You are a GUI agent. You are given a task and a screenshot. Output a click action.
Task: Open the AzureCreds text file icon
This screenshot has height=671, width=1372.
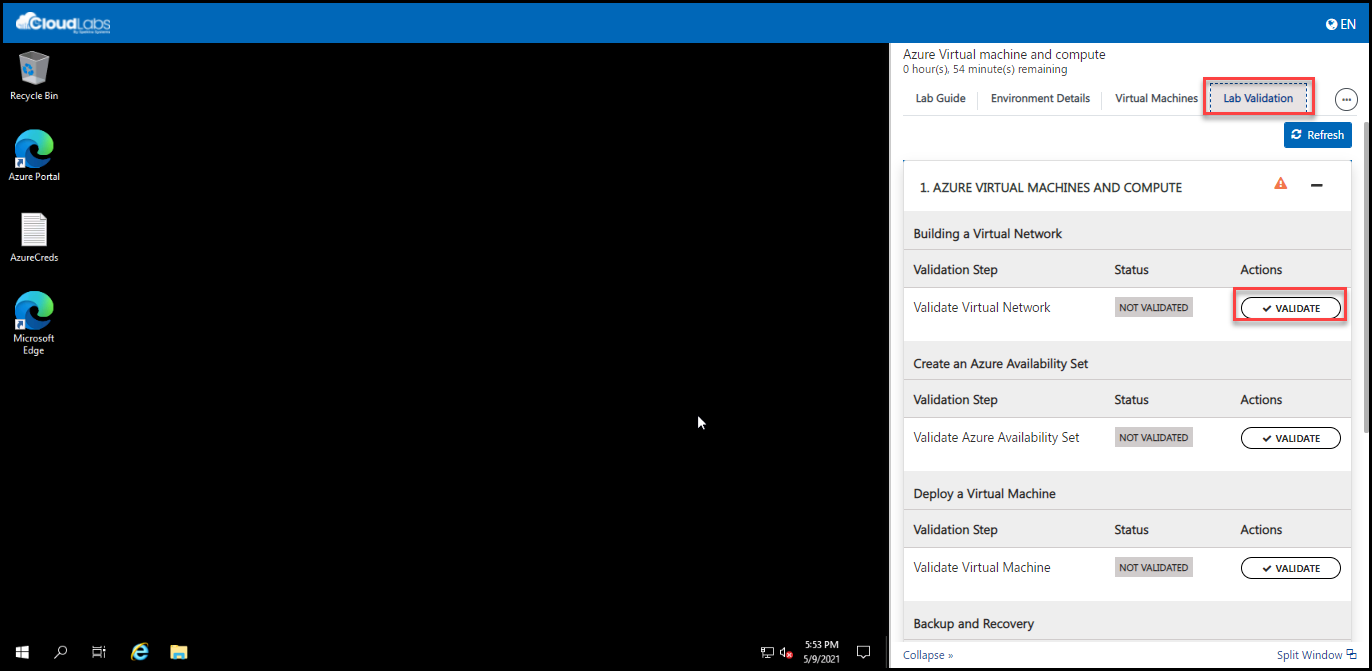click(34, 238)
